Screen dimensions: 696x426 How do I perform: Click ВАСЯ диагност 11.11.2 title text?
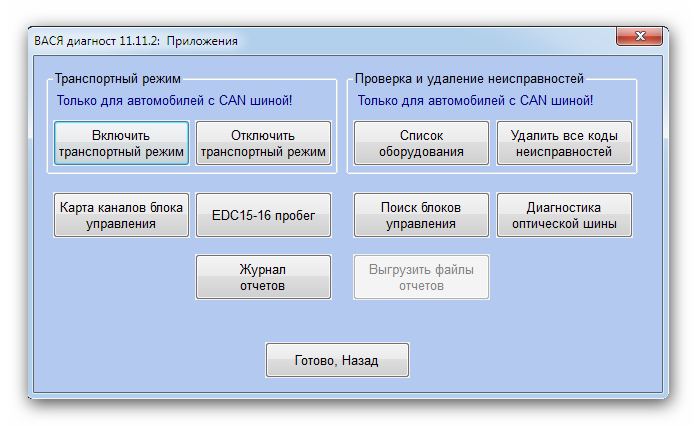pos(96,41)
